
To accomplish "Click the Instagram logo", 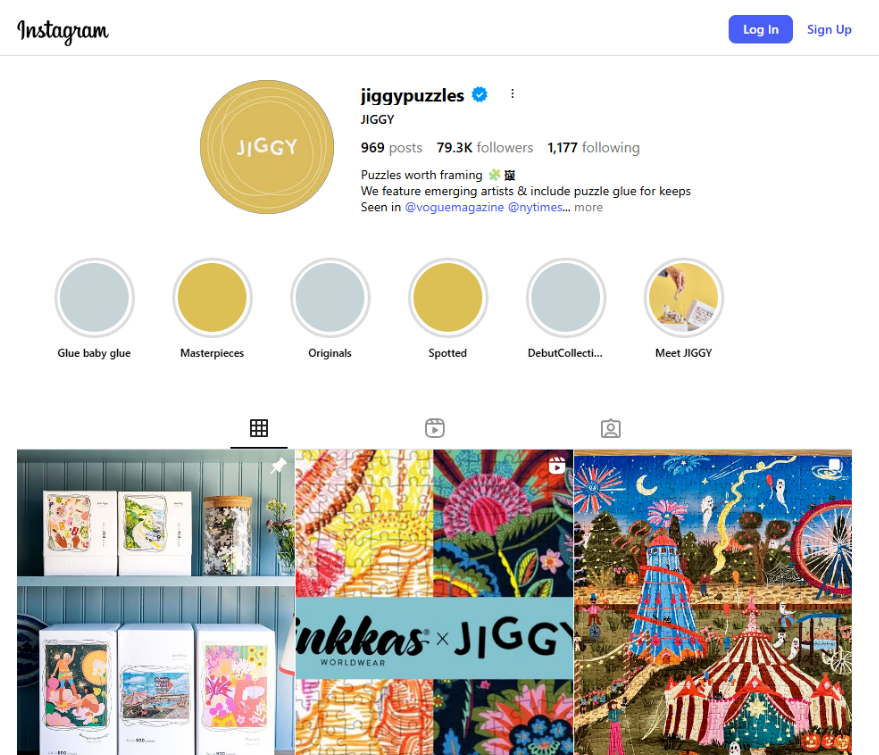I will coord(63,31).
